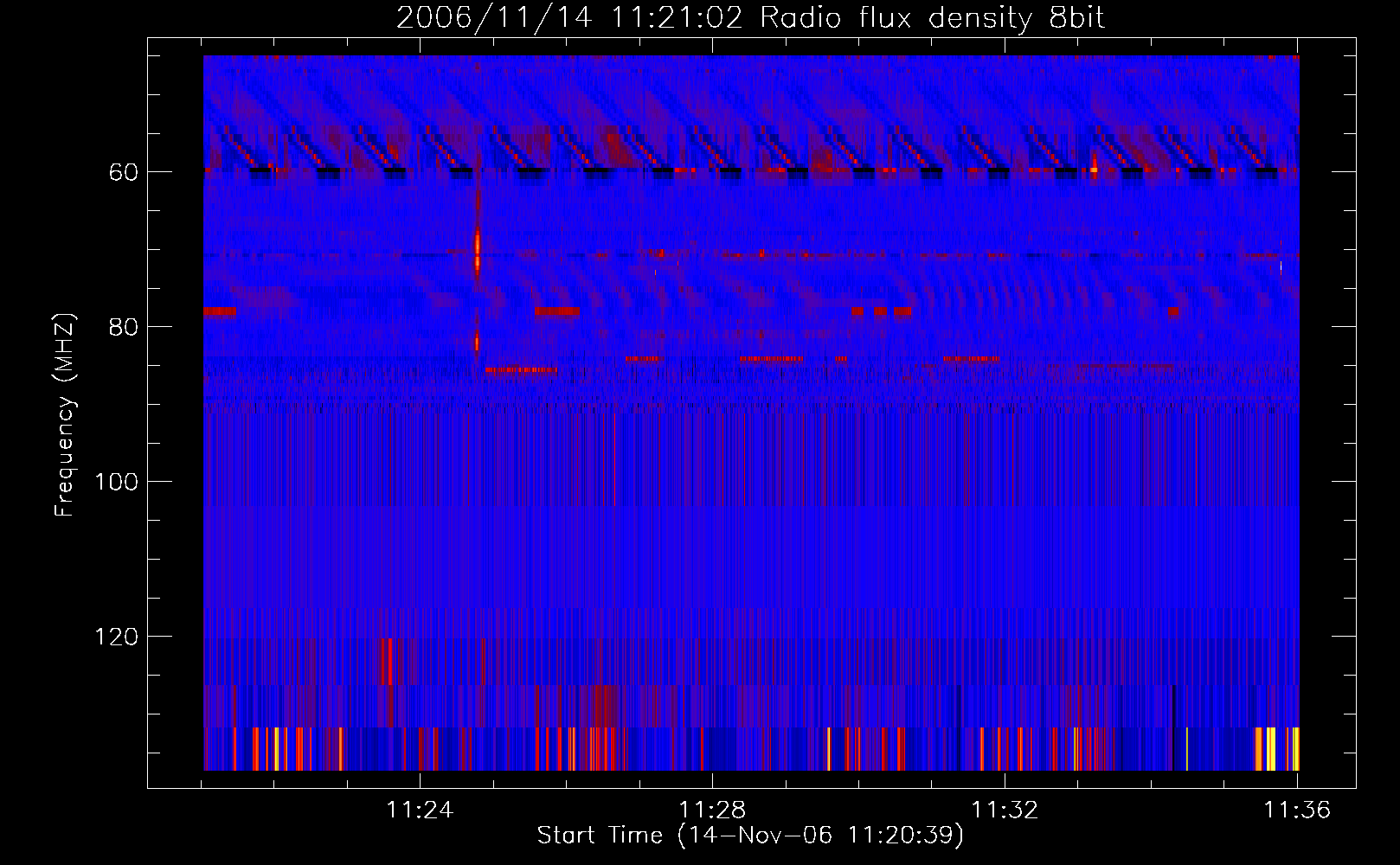This screenshot has height=865, width=1400.
Task: Click the 'Start Time (14-Nov-06 11:20:39)' x-axis label
Action: (750, 836)
